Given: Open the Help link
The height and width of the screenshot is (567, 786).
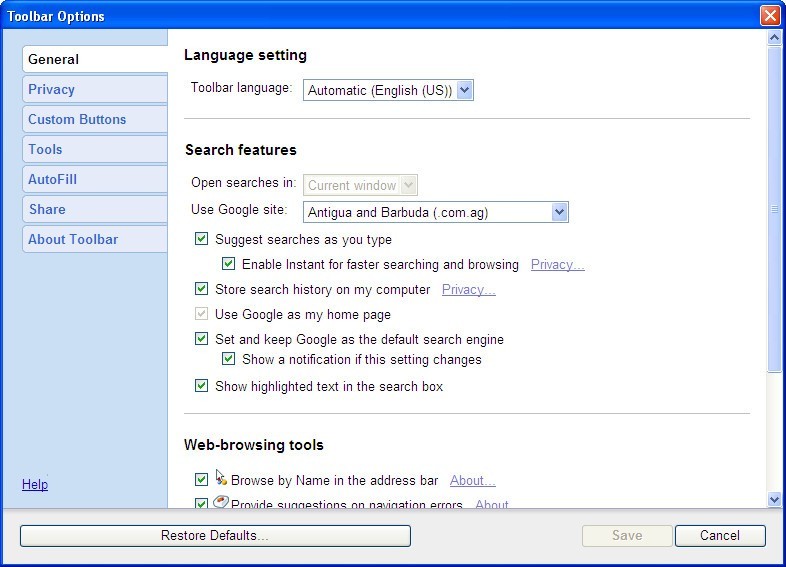Looking at the screenshot, I should click(x=35, y=484).
